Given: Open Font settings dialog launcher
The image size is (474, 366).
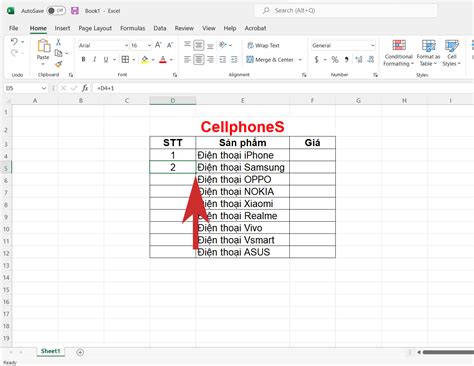Looking at the screenshot, I should point(175,75).
